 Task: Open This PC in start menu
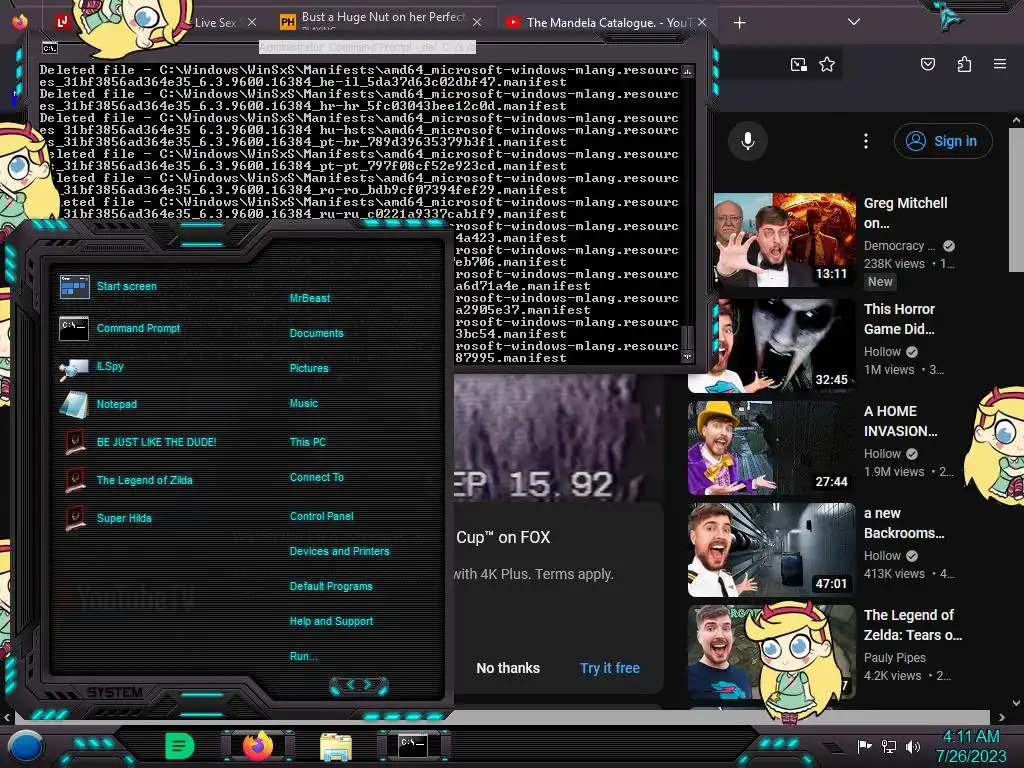[308, 442]
